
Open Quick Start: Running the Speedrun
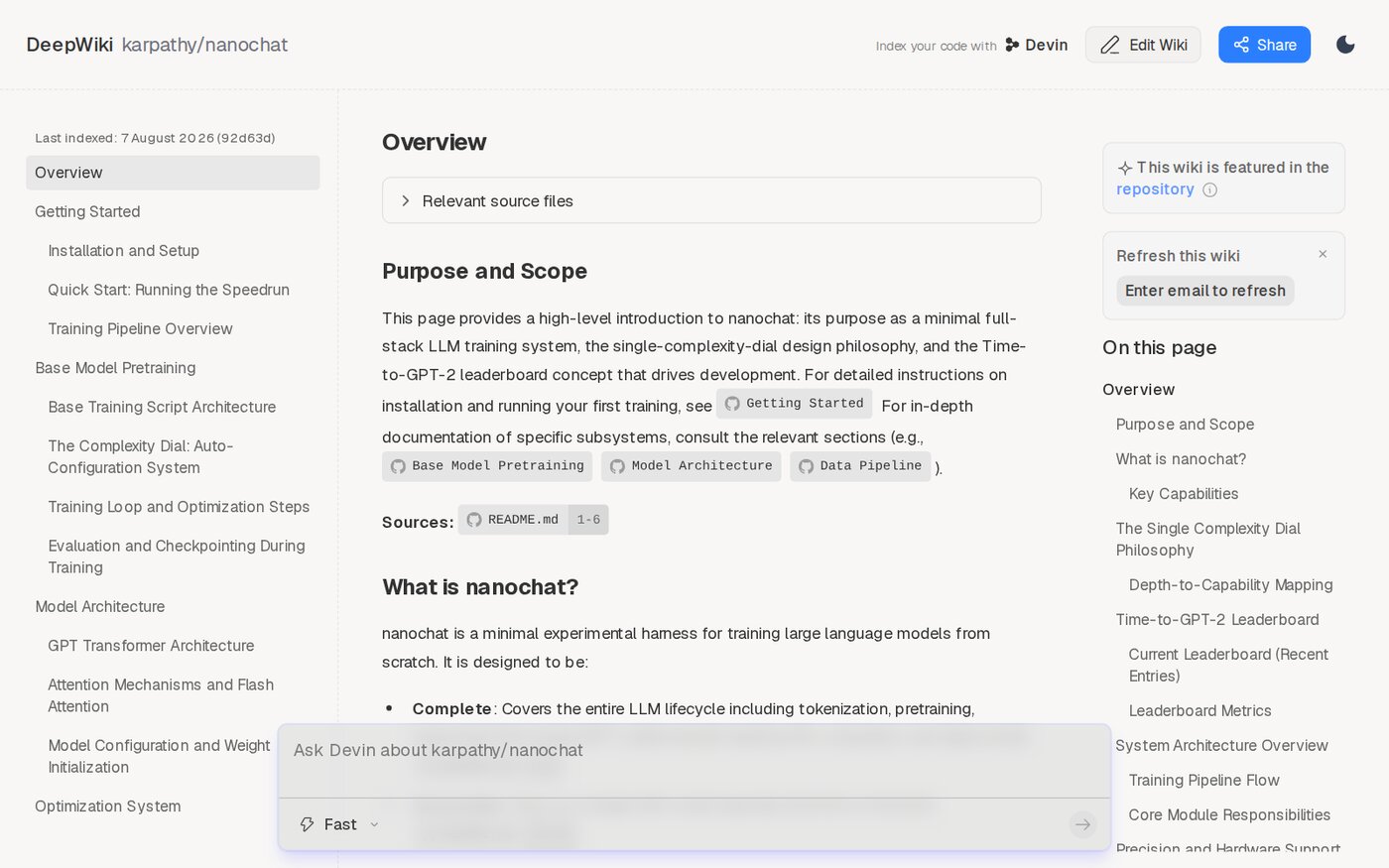(169, 290)
